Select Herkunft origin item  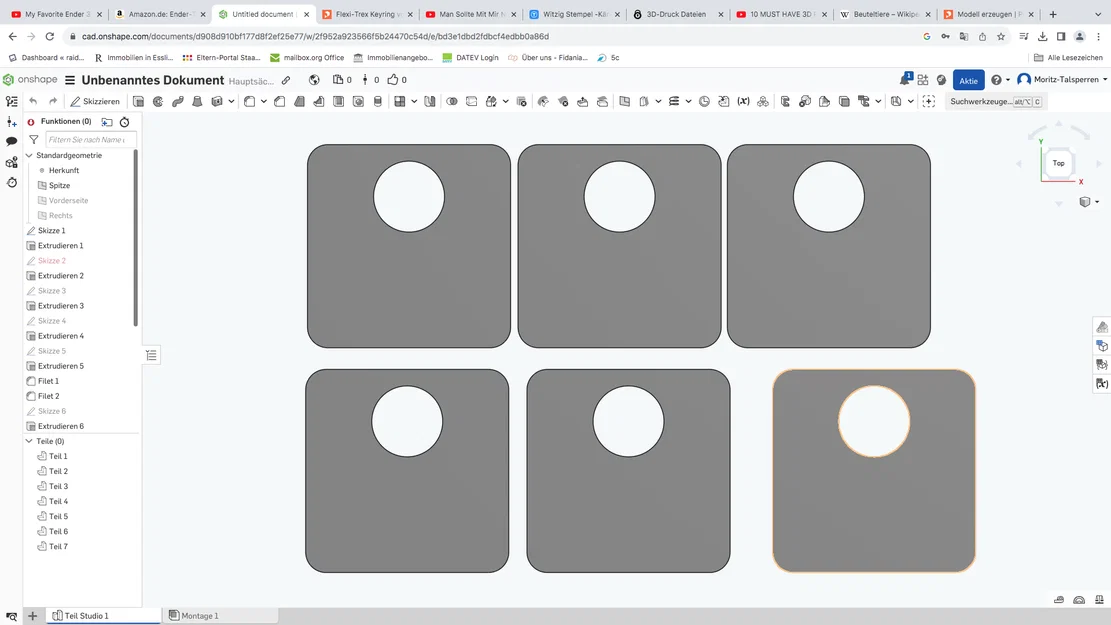[64, 170]
